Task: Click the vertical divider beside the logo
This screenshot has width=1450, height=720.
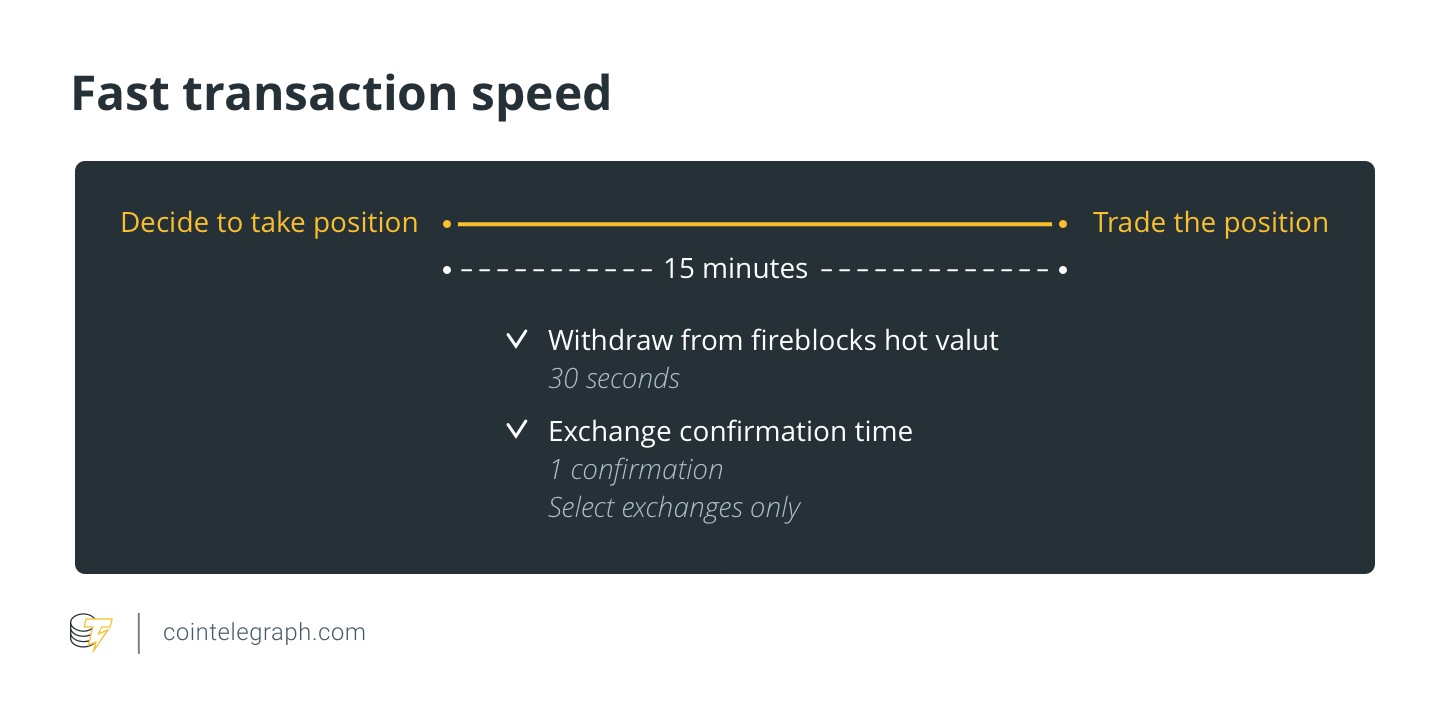Action: click(139, 633)
